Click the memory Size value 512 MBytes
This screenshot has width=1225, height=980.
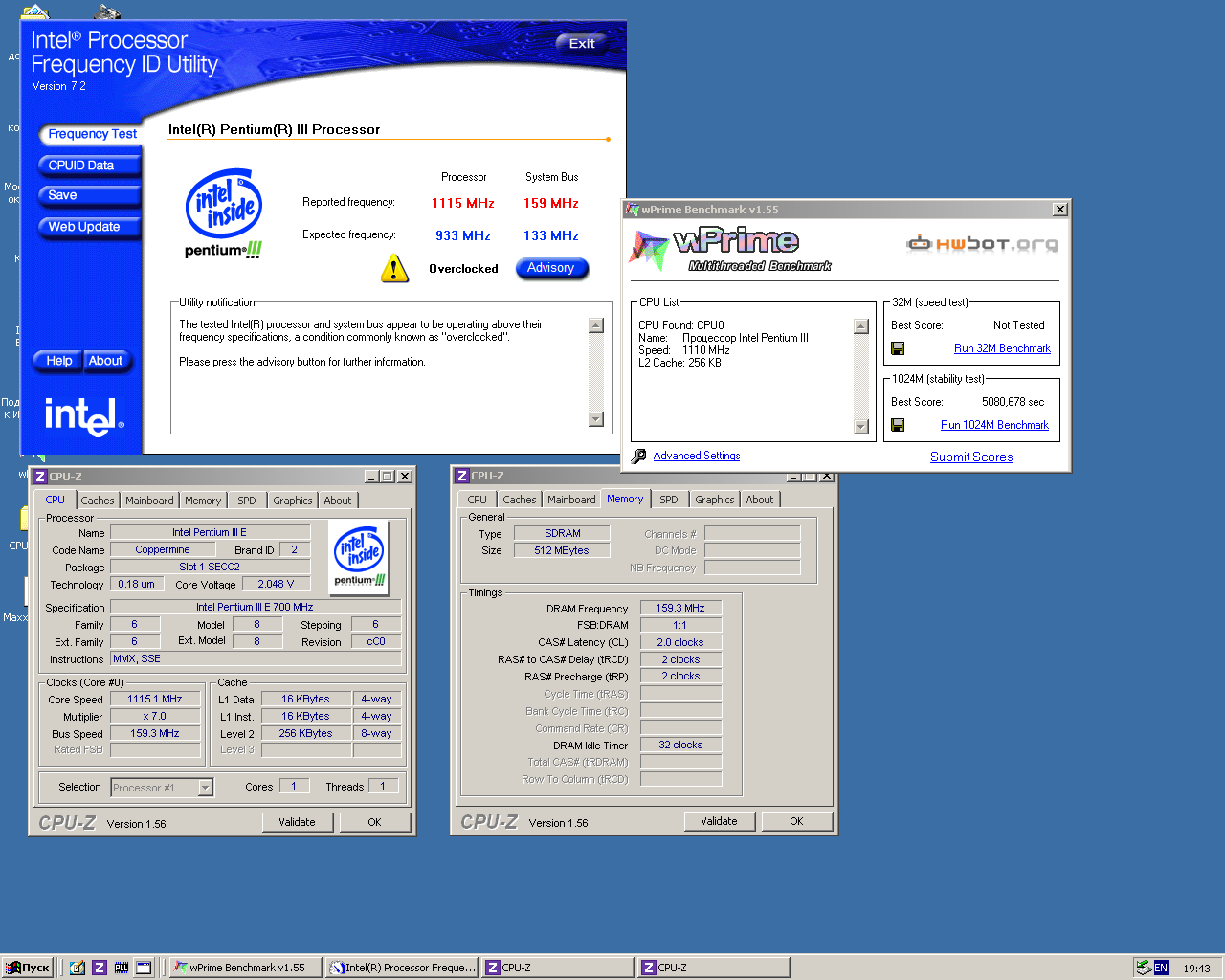coord(563,550)
